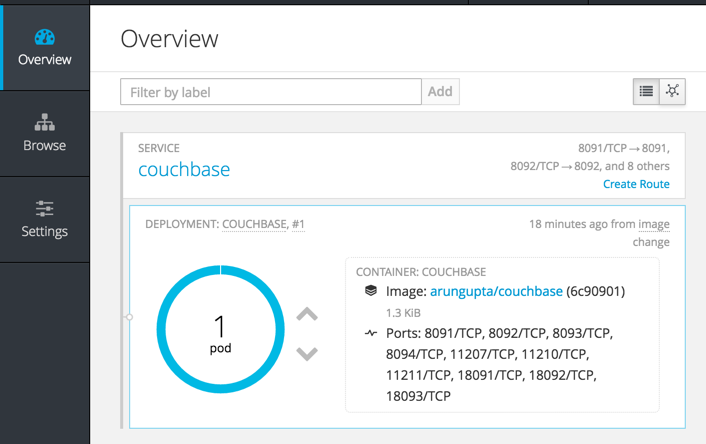706x444 pixels.
Task: Click the ports activity icon
Action: tap(370, 332)
